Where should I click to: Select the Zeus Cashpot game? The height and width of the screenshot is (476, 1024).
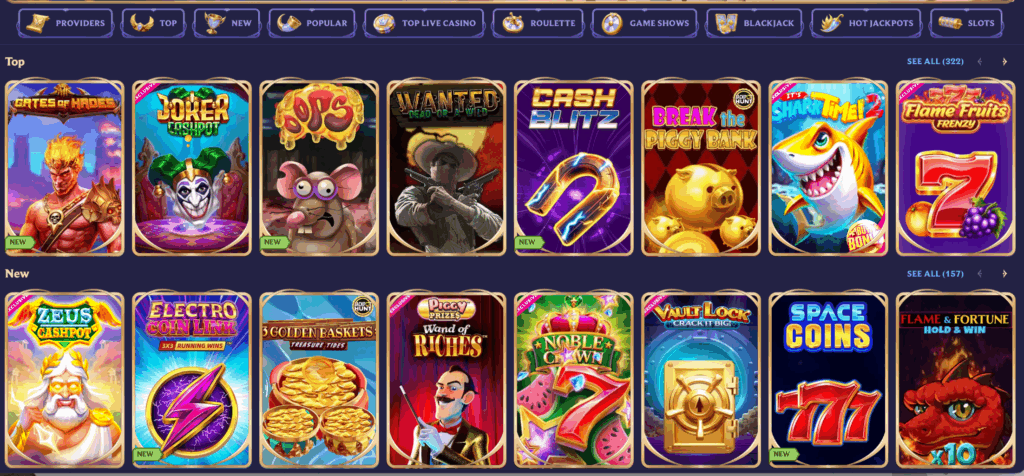pos(64,380)
